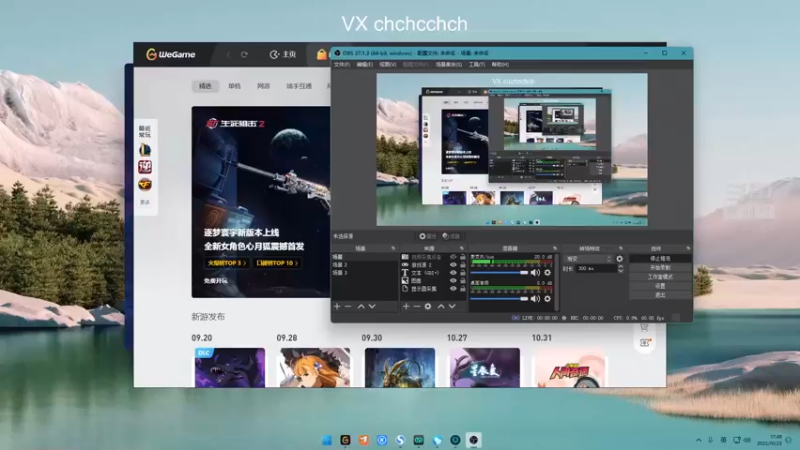Mute the microphone/Aux speaker icon
This screenshot has height=450, width=800.
(535, 272)
